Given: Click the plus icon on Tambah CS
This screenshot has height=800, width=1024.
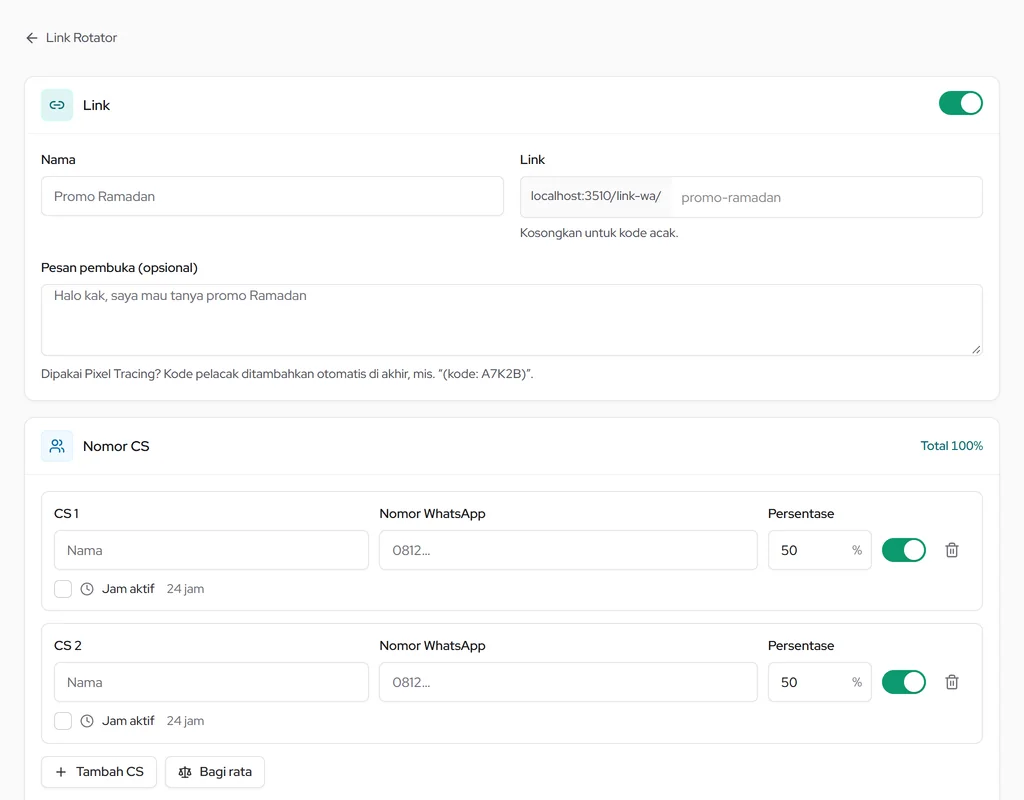Looking at the screenshot, I should click(61, 772).
